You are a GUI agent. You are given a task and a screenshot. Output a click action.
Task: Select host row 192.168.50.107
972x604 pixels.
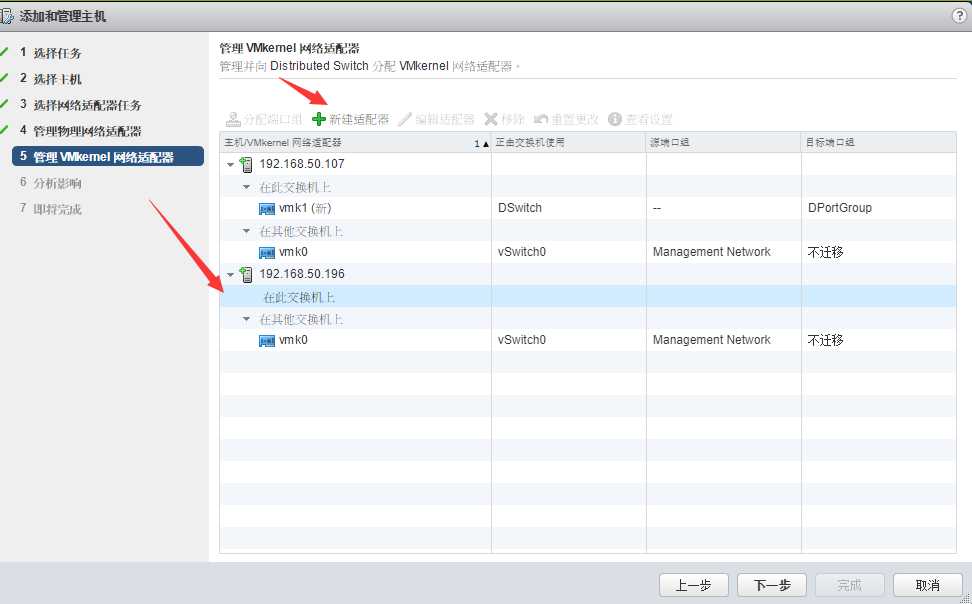click(x=588, y=164)
